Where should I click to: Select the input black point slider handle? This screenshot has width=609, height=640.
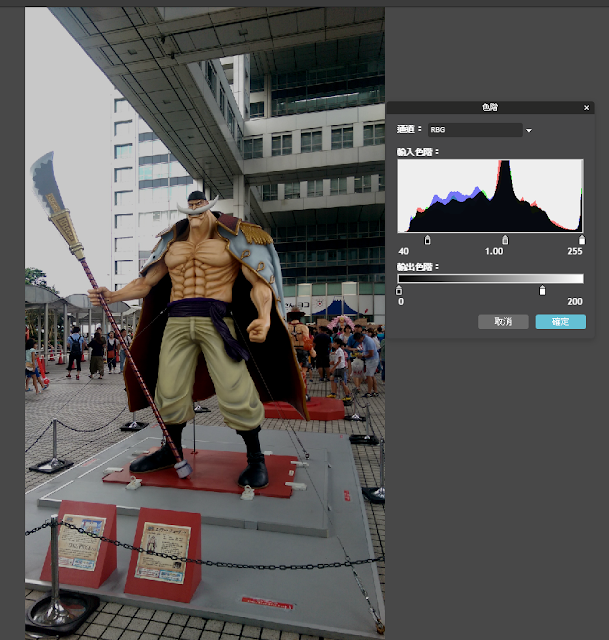[x=427, y=240]
